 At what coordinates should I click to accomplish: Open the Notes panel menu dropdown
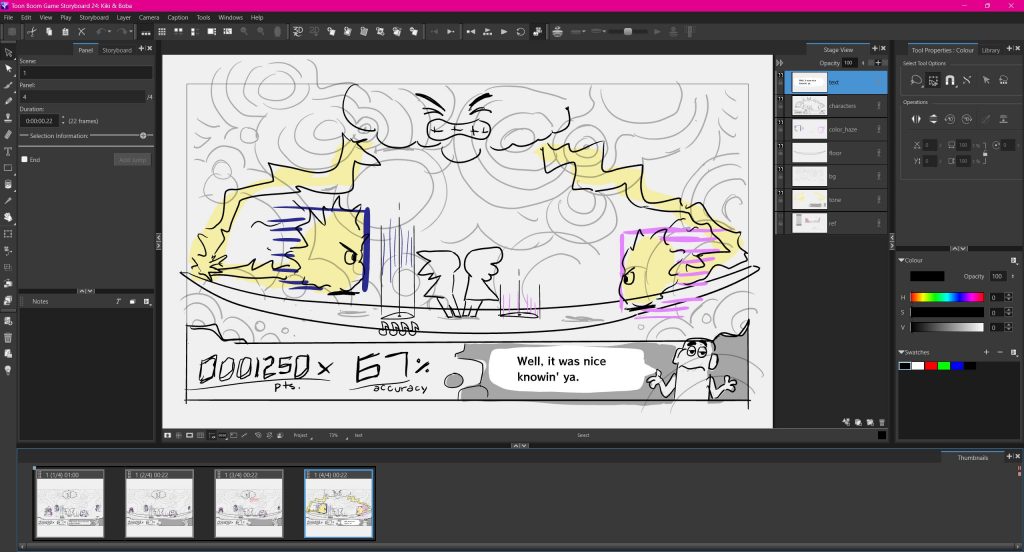click(x=146, y=302)
